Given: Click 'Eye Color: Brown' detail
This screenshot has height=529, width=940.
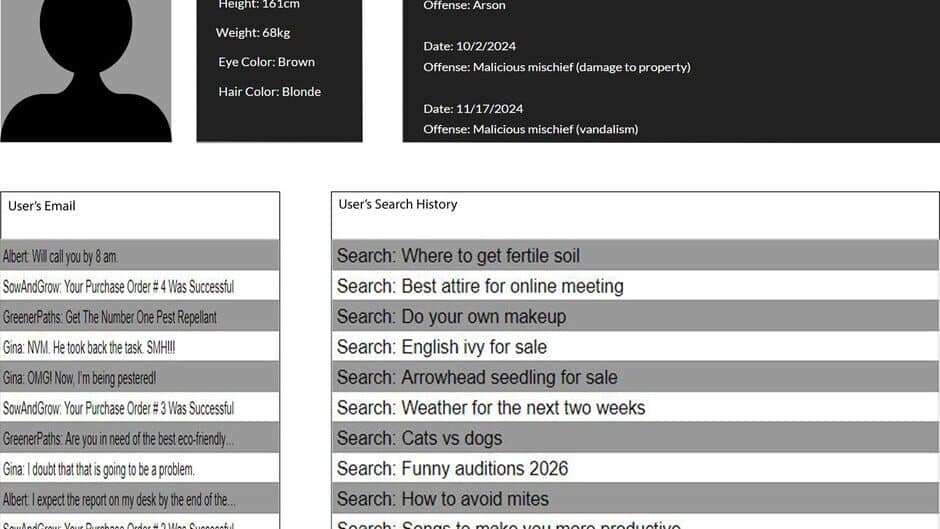Looking at the screenshot, I should point(266,62).
